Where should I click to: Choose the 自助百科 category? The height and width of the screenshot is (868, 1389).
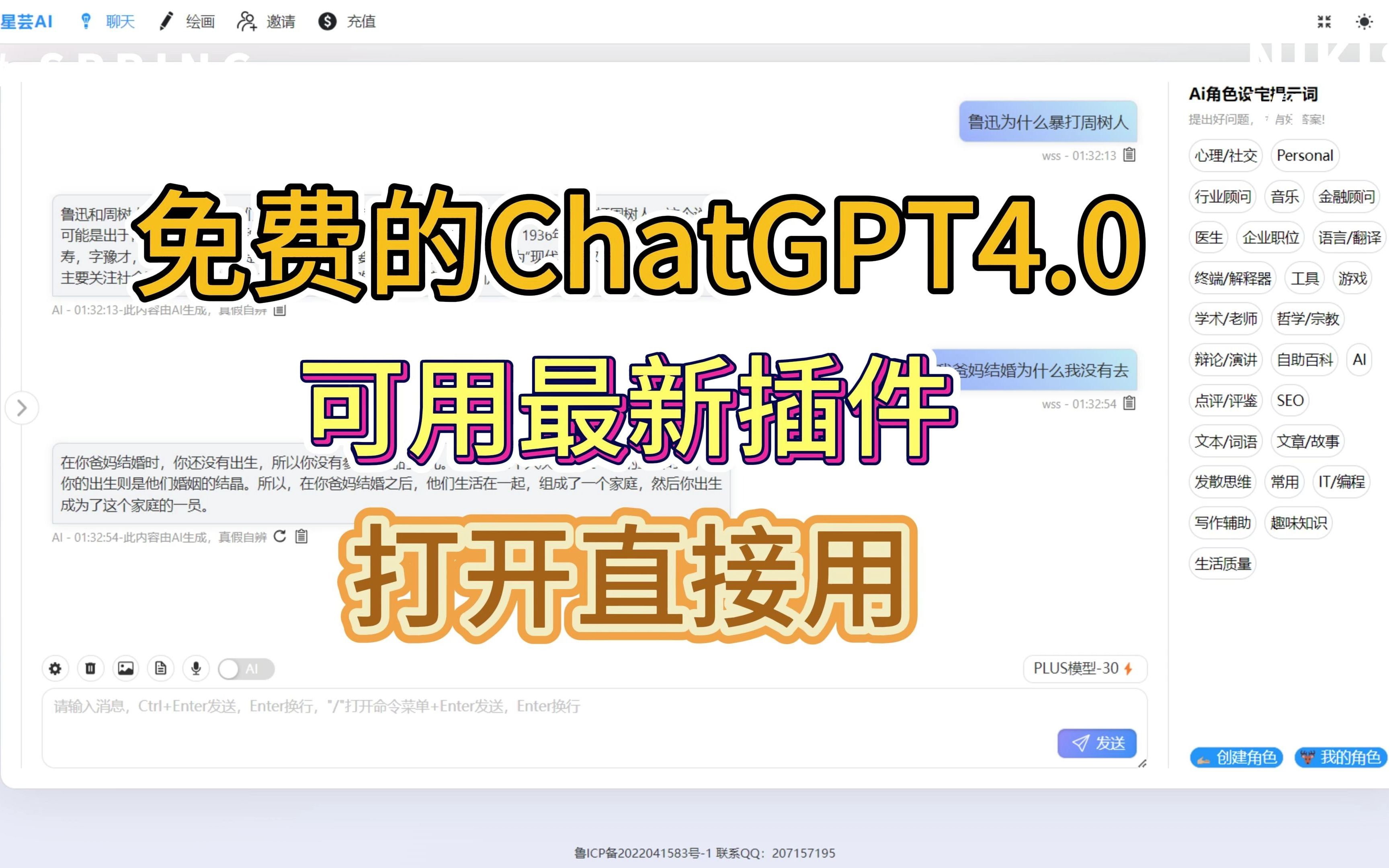1305,360
